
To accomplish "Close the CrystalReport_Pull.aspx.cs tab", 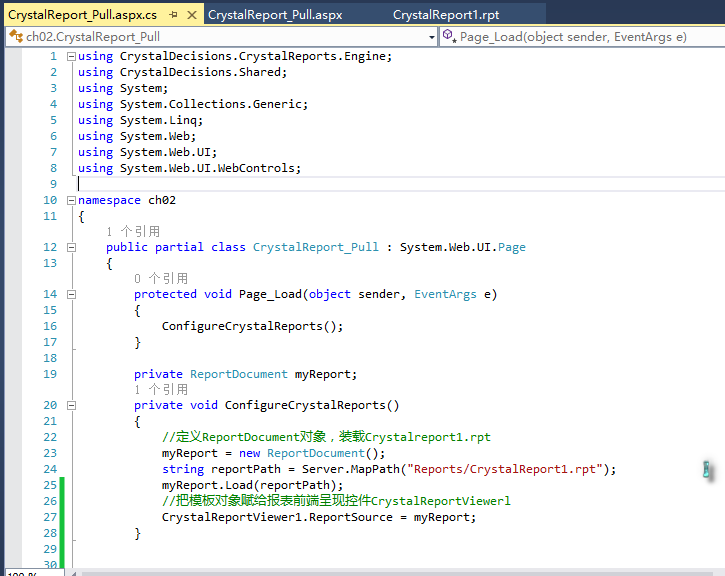I will [x=191, y=15].
